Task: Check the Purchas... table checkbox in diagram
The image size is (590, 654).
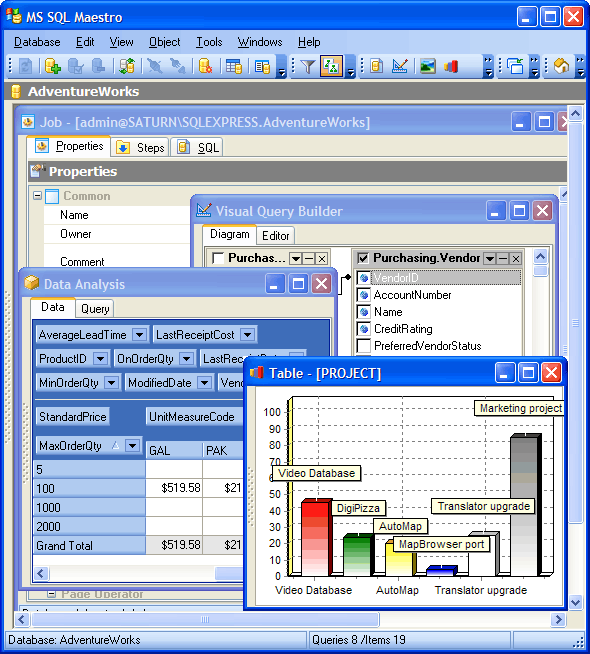Action: 218,258
